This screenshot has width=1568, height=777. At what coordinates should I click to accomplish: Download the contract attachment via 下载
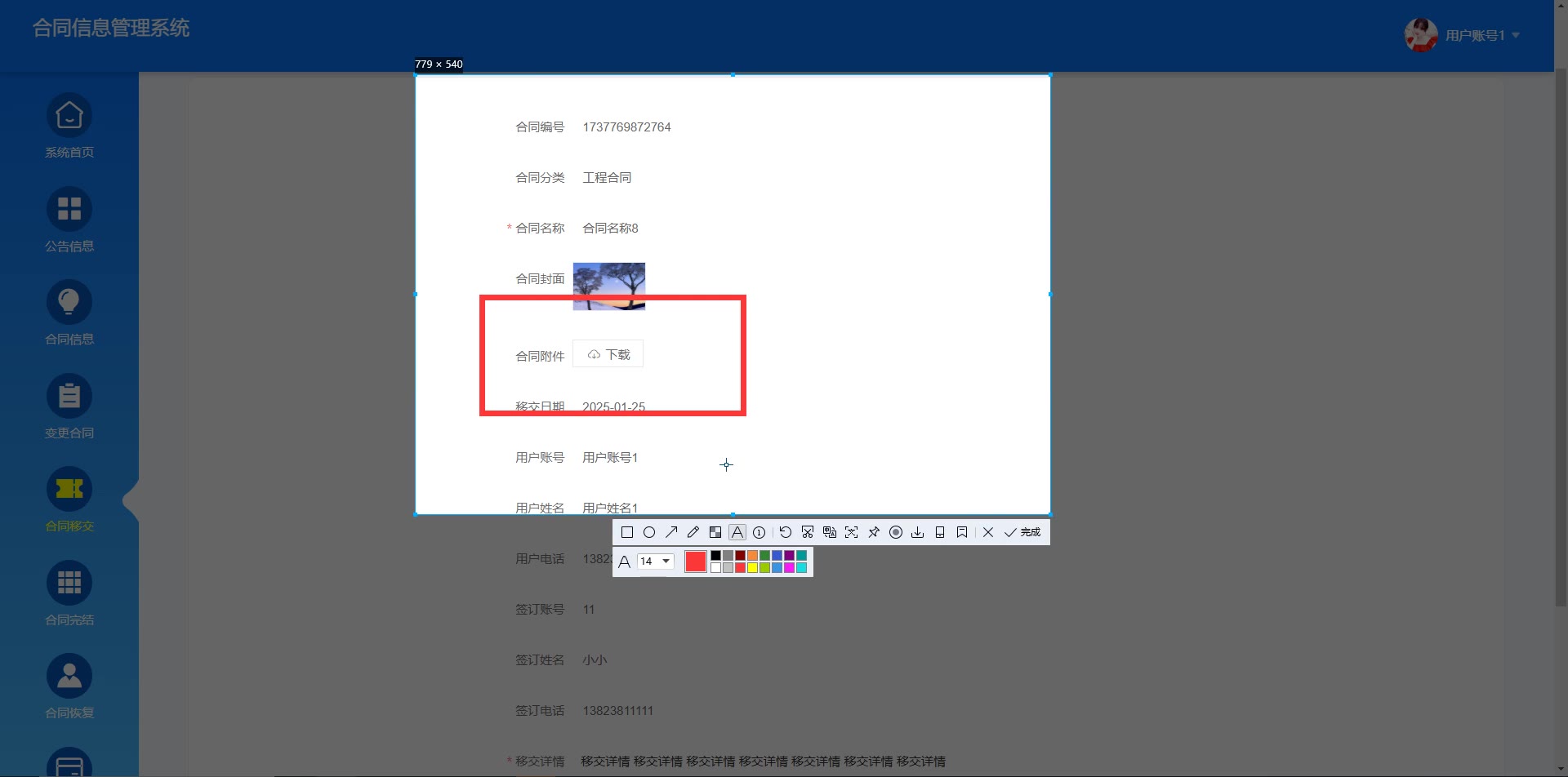tap(608, 354)
